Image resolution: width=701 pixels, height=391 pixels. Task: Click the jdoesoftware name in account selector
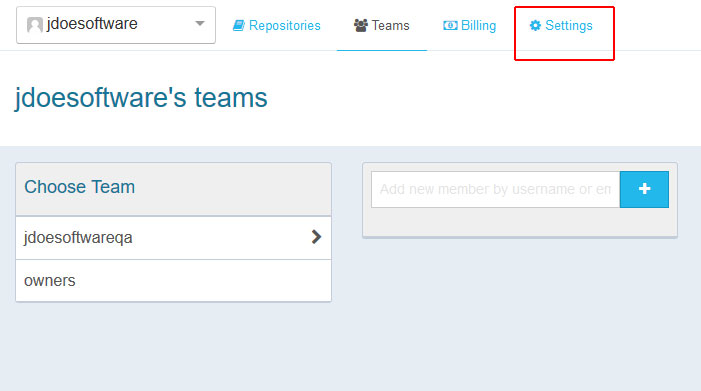92,24
